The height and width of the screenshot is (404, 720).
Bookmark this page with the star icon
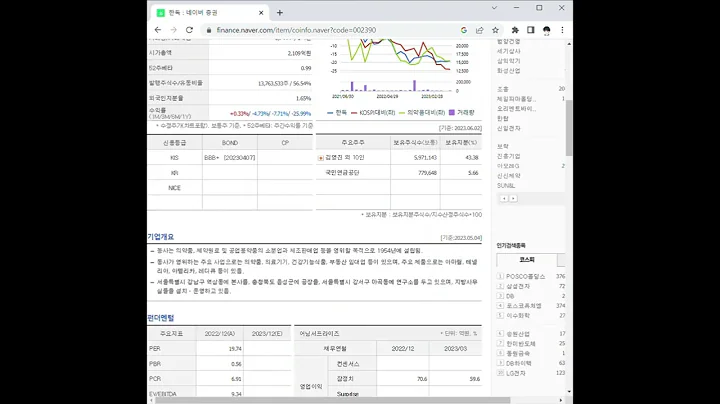click(495, 30)
